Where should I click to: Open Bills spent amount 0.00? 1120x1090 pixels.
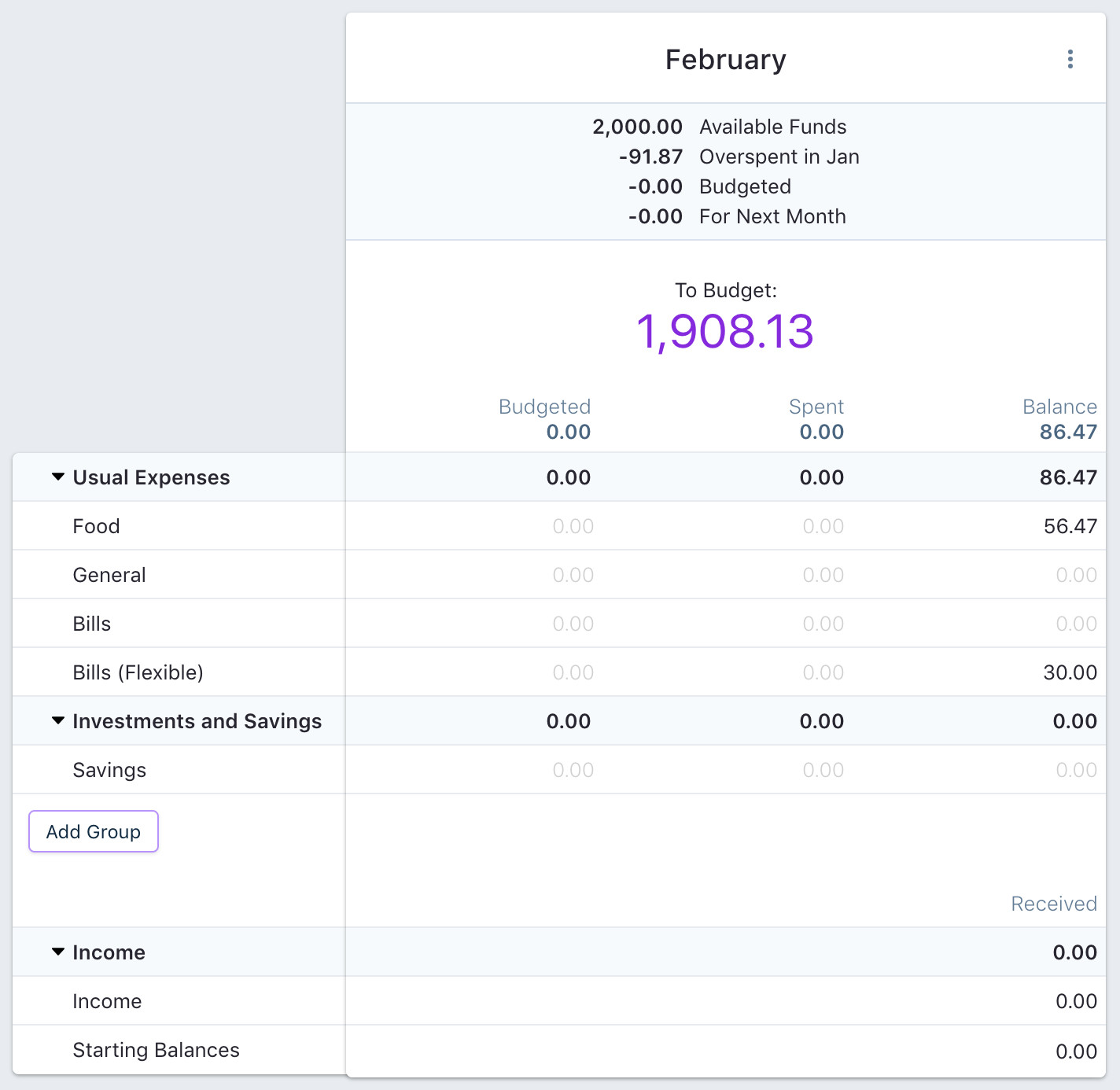pyautogui.click(x=823, y=624)
